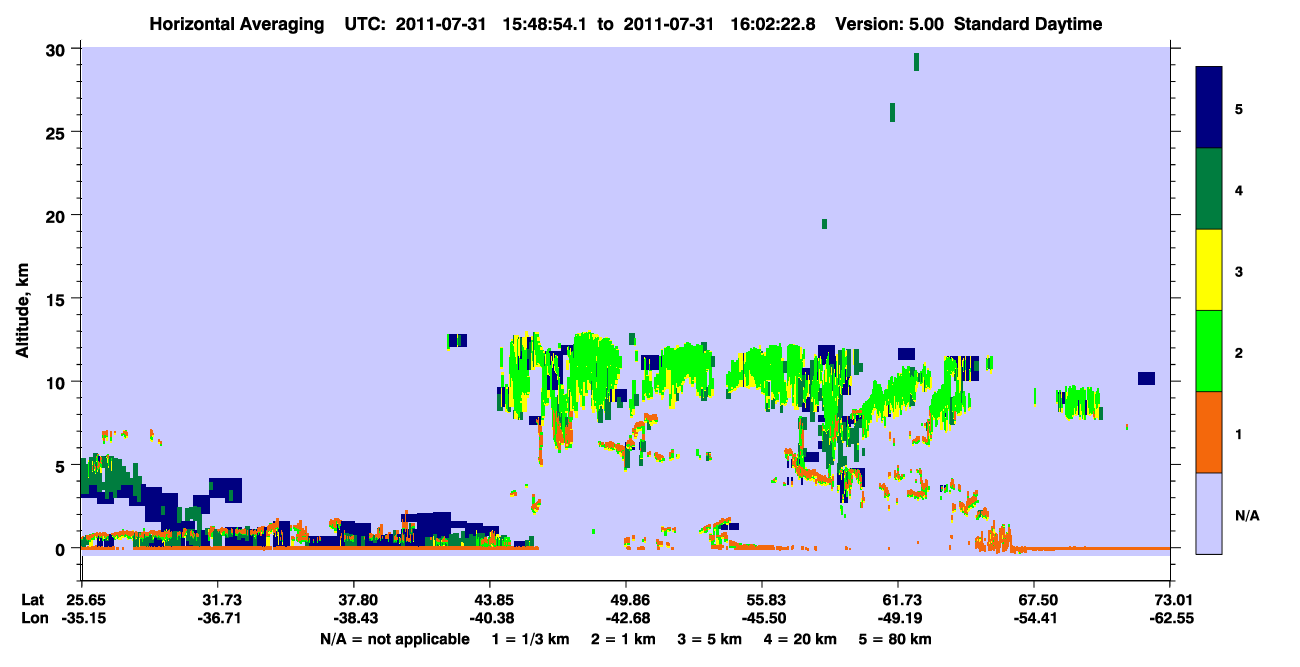1300x667 pixels.
Task: Click the 'Lat' row label
Action: [x=33, y=599]
